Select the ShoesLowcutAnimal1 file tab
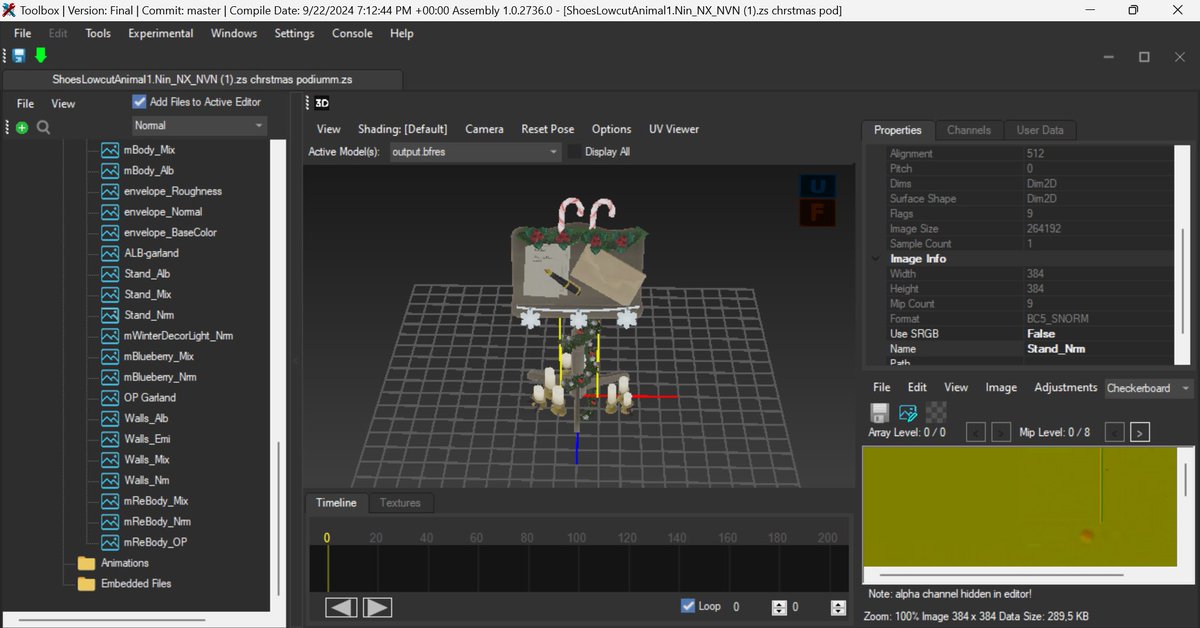Viewport: 1200px width, 628px height. click(x=202, y=79)
